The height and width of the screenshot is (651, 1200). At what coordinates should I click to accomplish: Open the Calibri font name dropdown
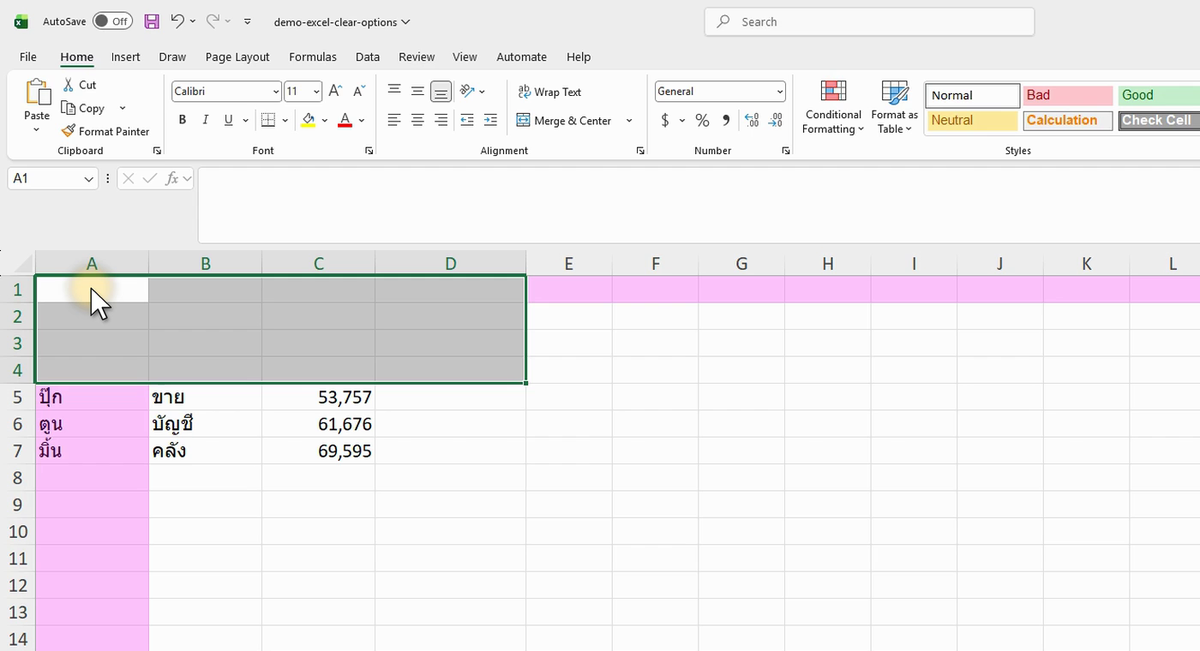[x=276, y=91]
